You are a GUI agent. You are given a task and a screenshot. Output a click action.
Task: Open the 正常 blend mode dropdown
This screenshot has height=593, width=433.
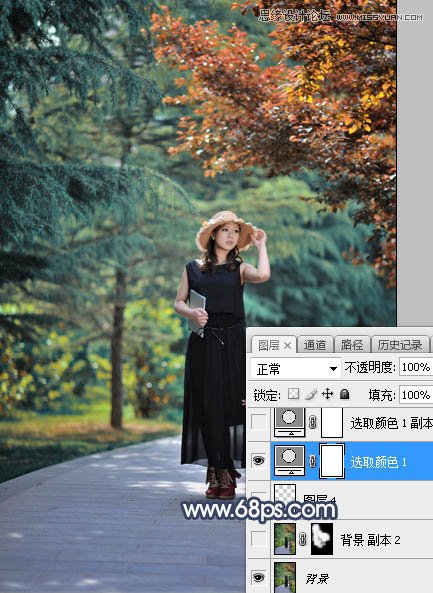click(295, 368)
